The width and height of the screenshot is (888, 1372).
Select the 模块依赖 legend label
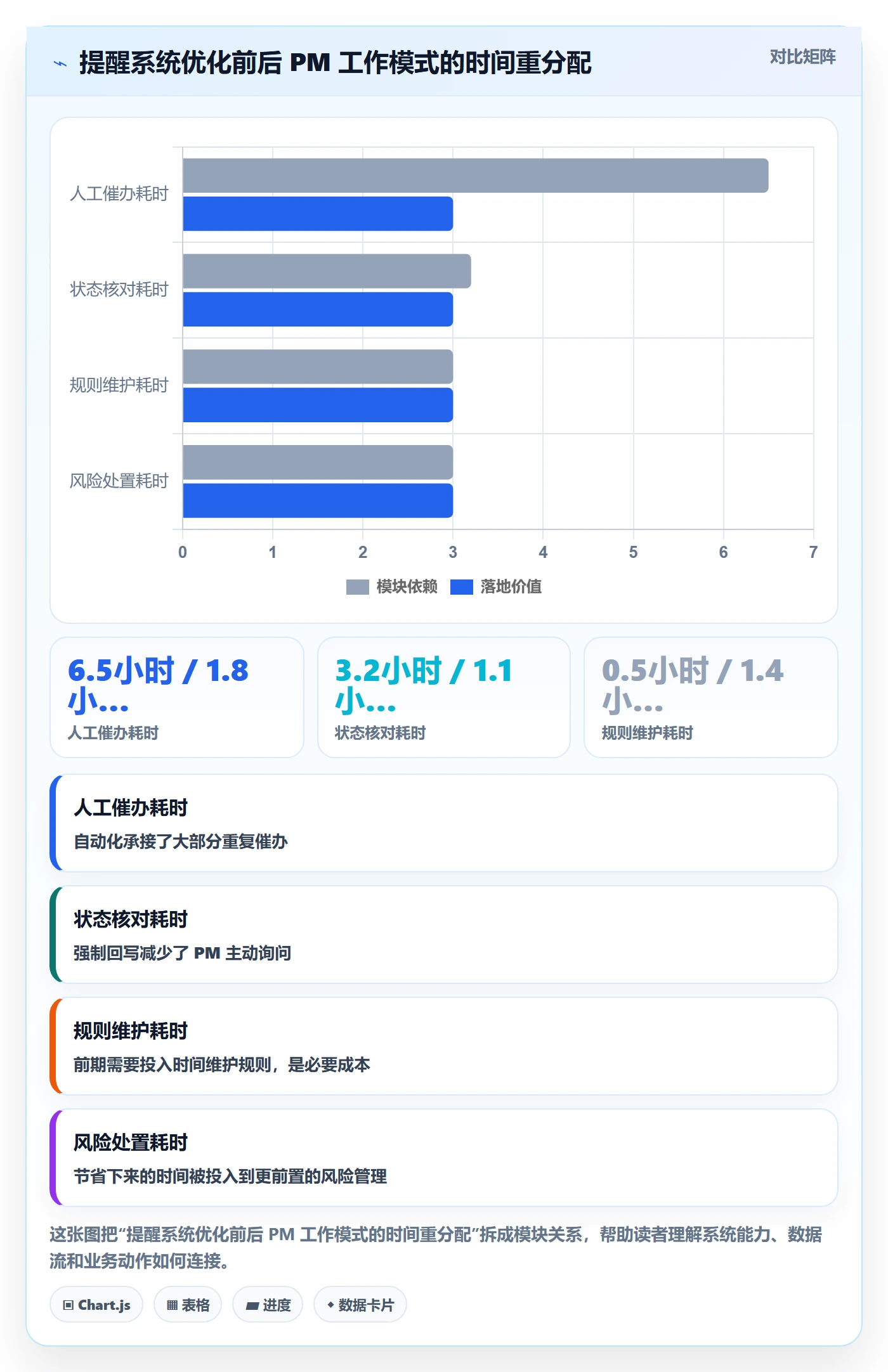[407, 587]
